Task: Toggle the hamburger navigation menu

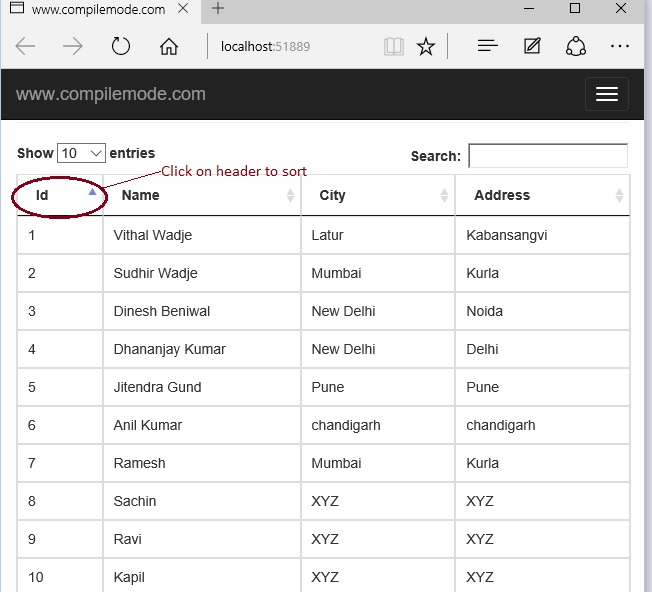Action: (606, 94)
